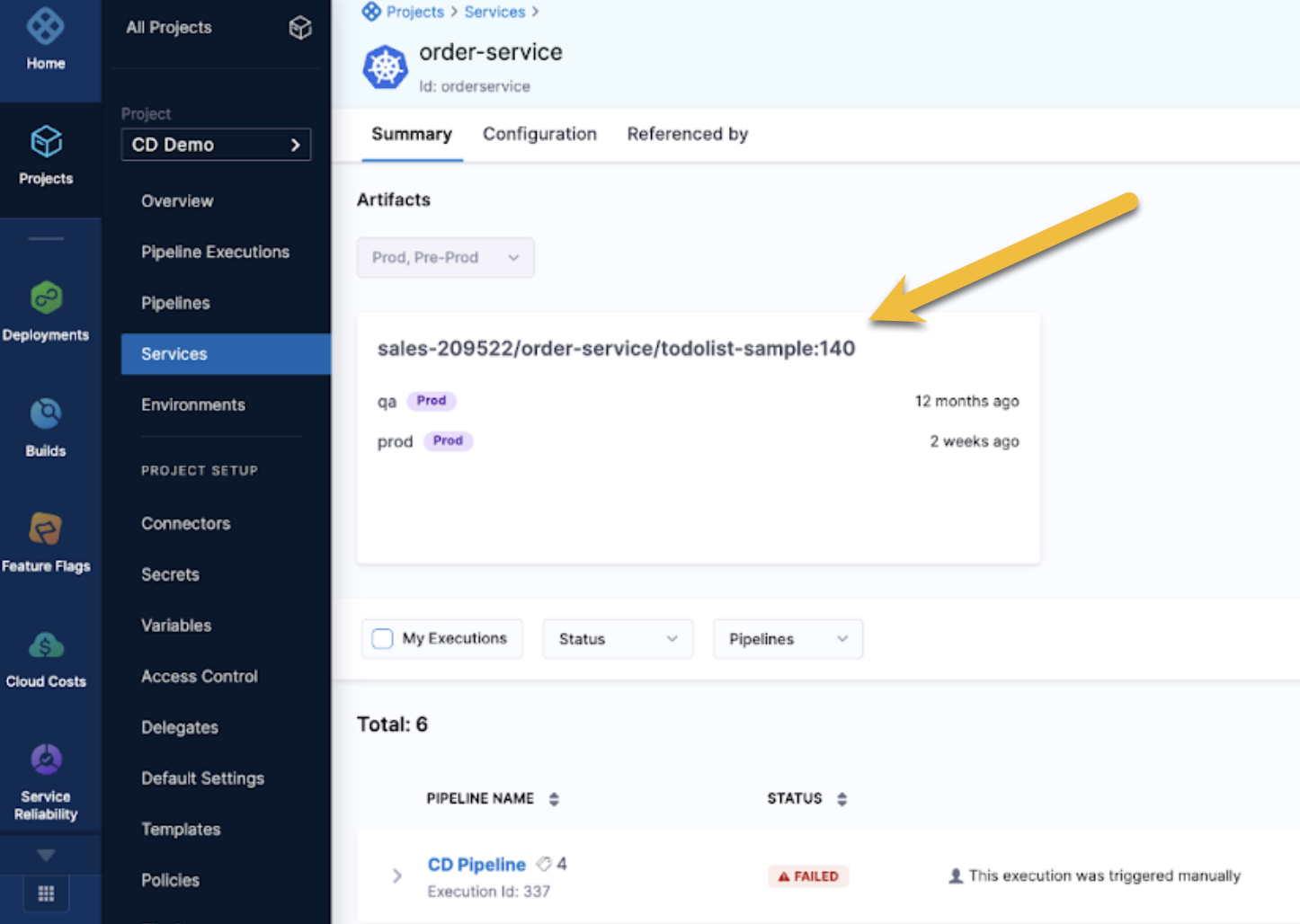Open the Builds module icon
The height and width of the screenshot is (924, 1300).
point(46,414)
